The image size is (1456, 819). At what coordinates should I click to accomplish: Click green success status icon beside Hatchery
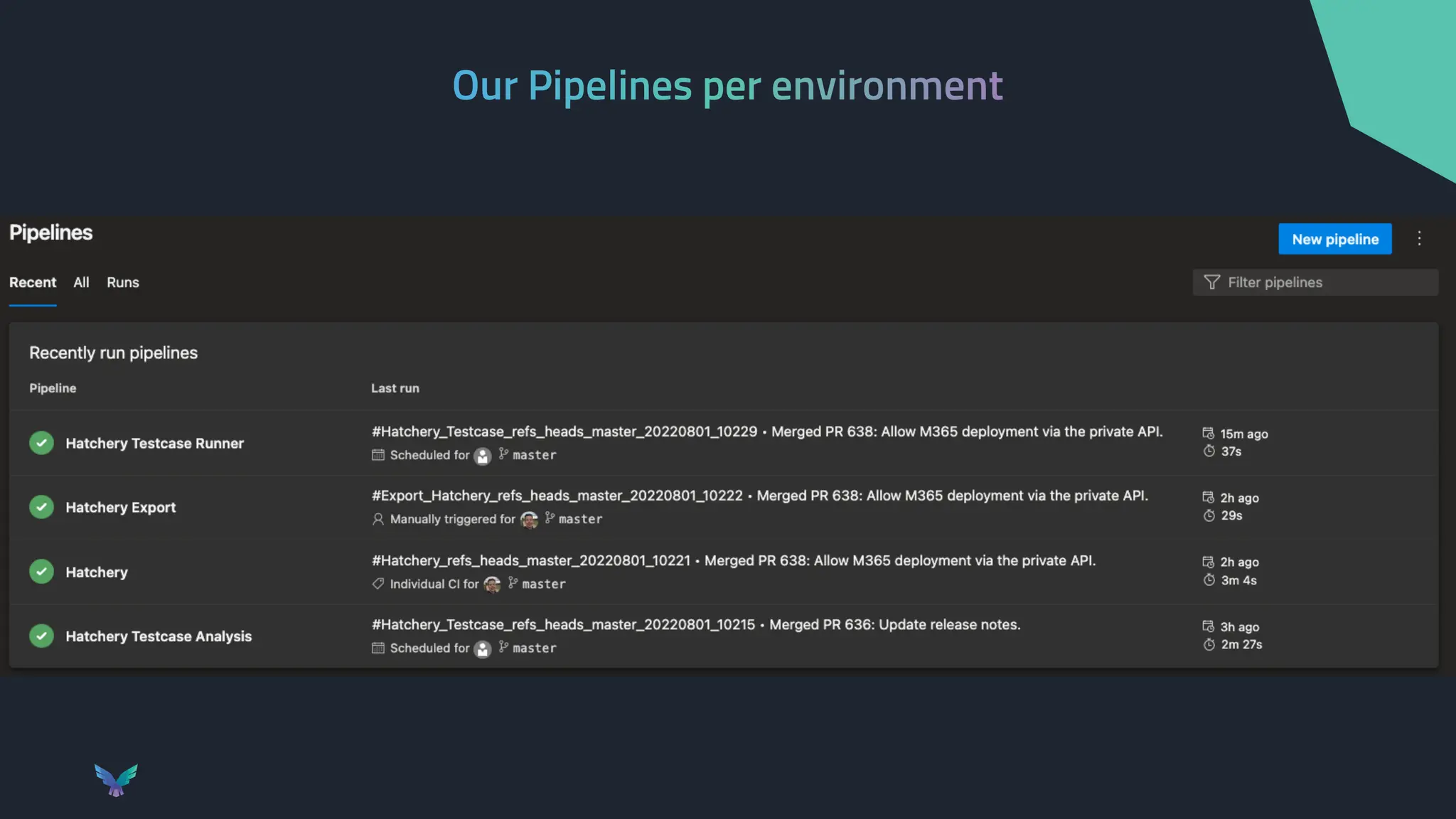pyautogui.click(x=41, y=572)
